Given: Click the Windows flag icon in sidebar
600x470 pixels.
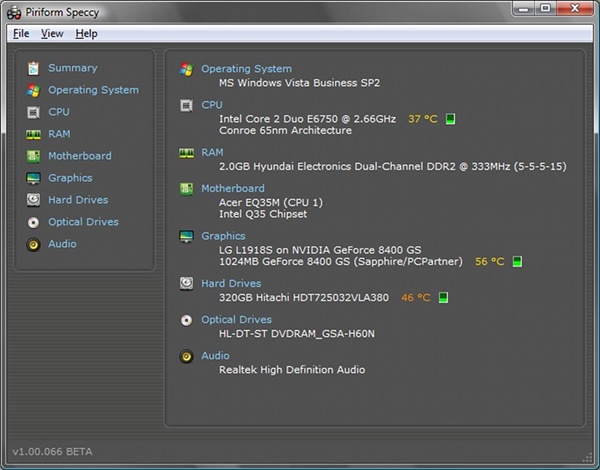Looking at the screenshot, I should tap(33, 90).
